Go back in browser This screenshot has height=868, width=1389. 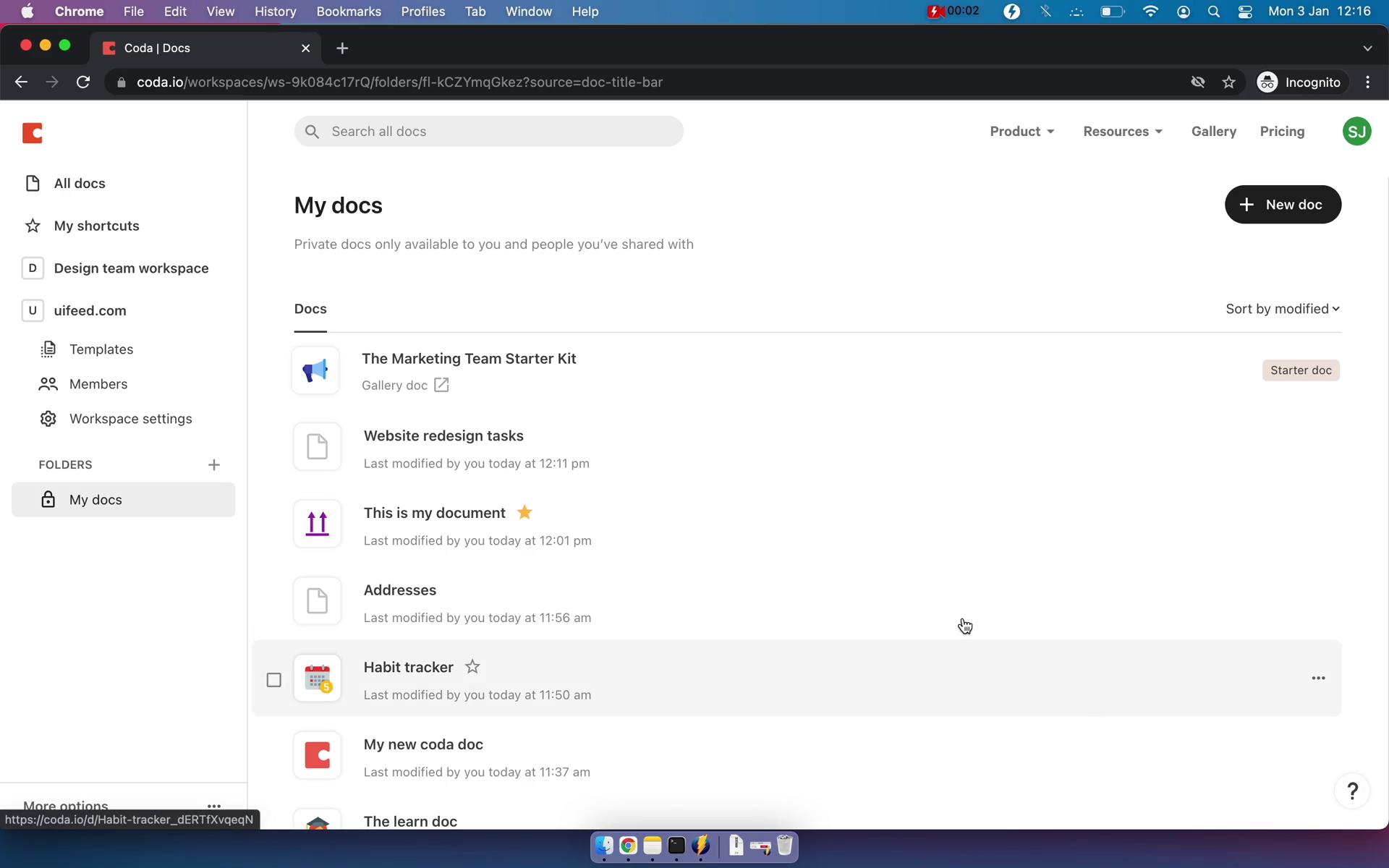(x=21, y=82)
